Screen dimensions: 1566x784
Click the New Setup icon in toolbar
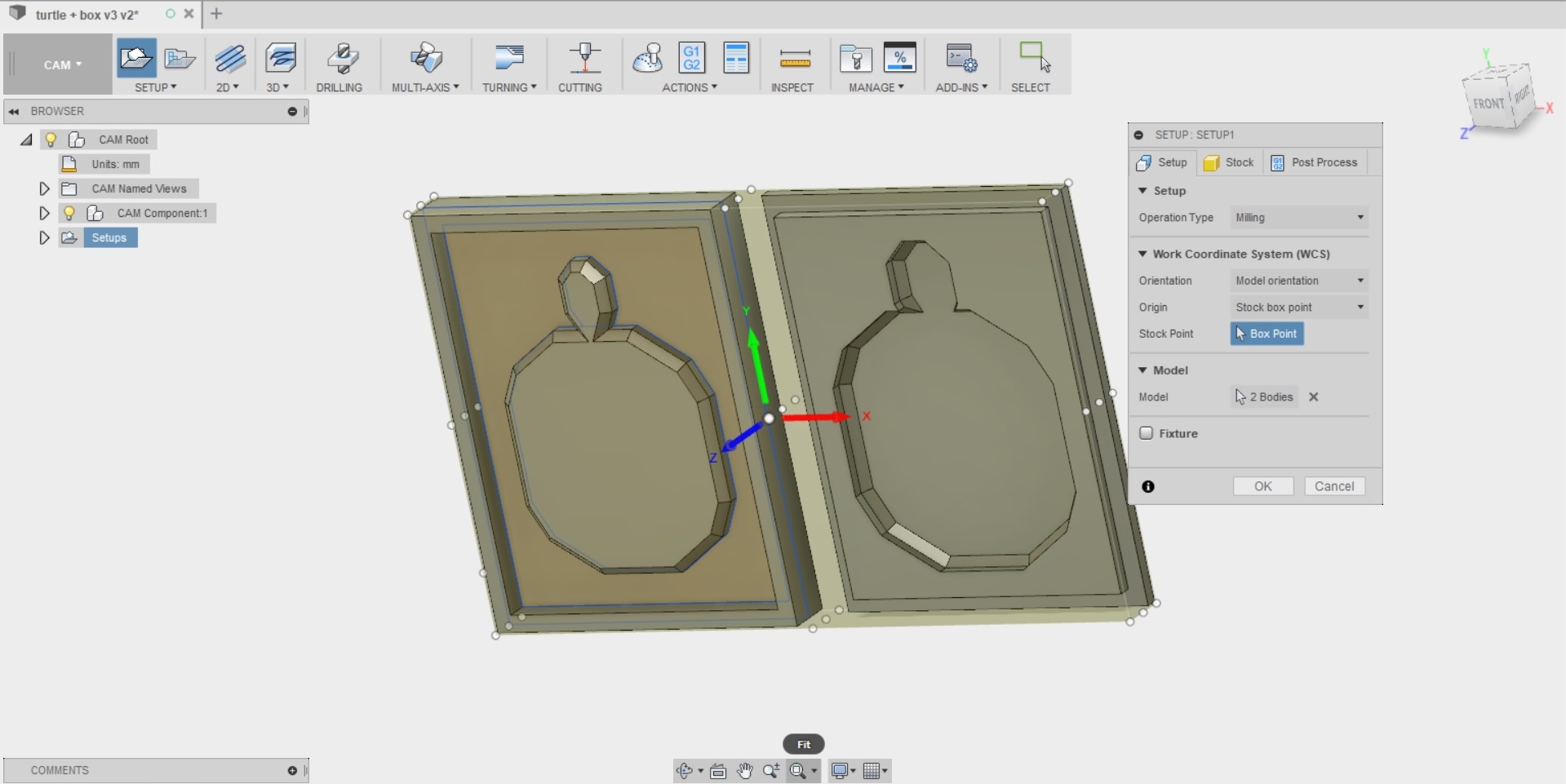pos(135,58)
